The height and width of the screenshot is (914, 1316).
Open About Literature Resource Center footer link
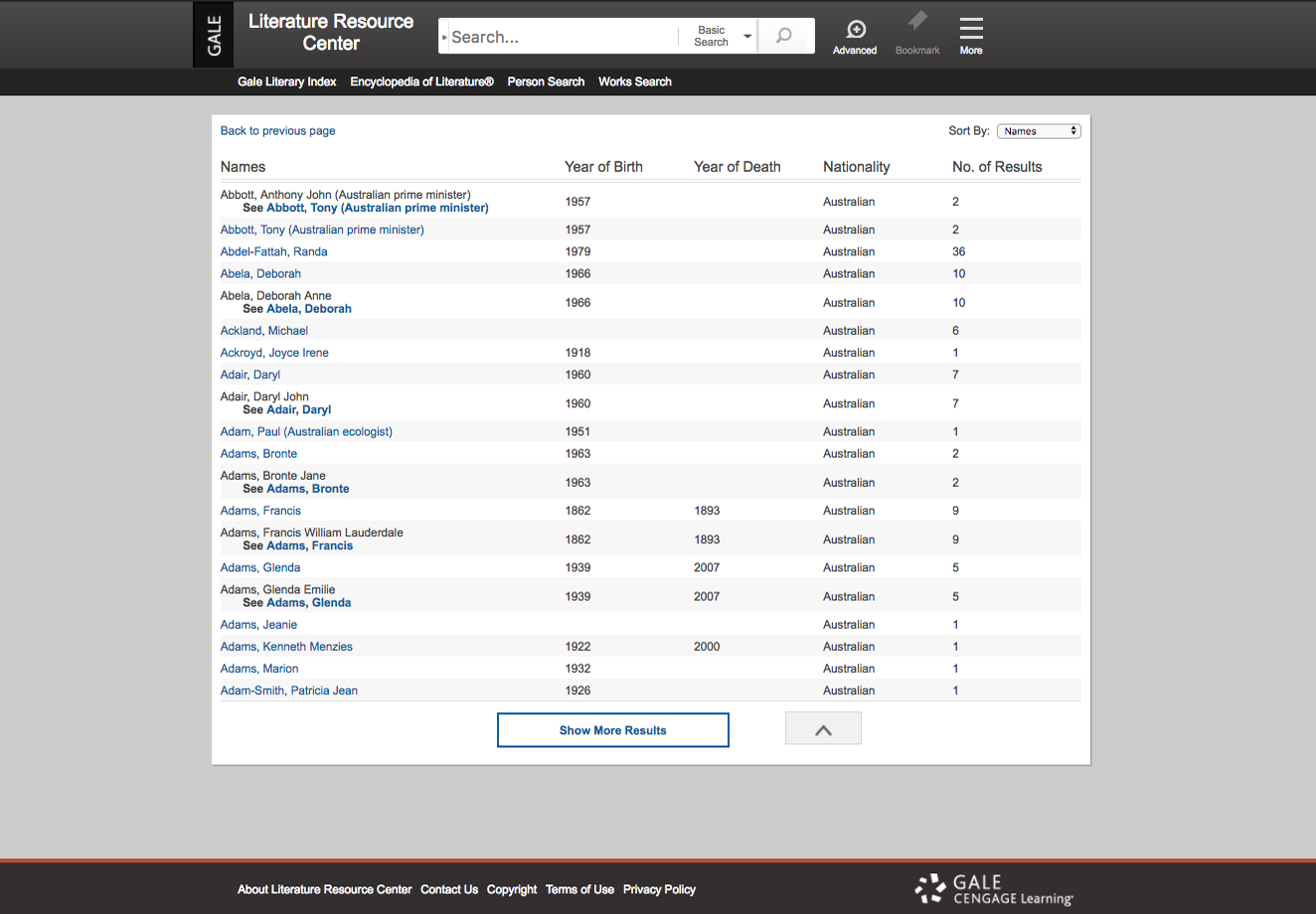[x=324, y=889]
